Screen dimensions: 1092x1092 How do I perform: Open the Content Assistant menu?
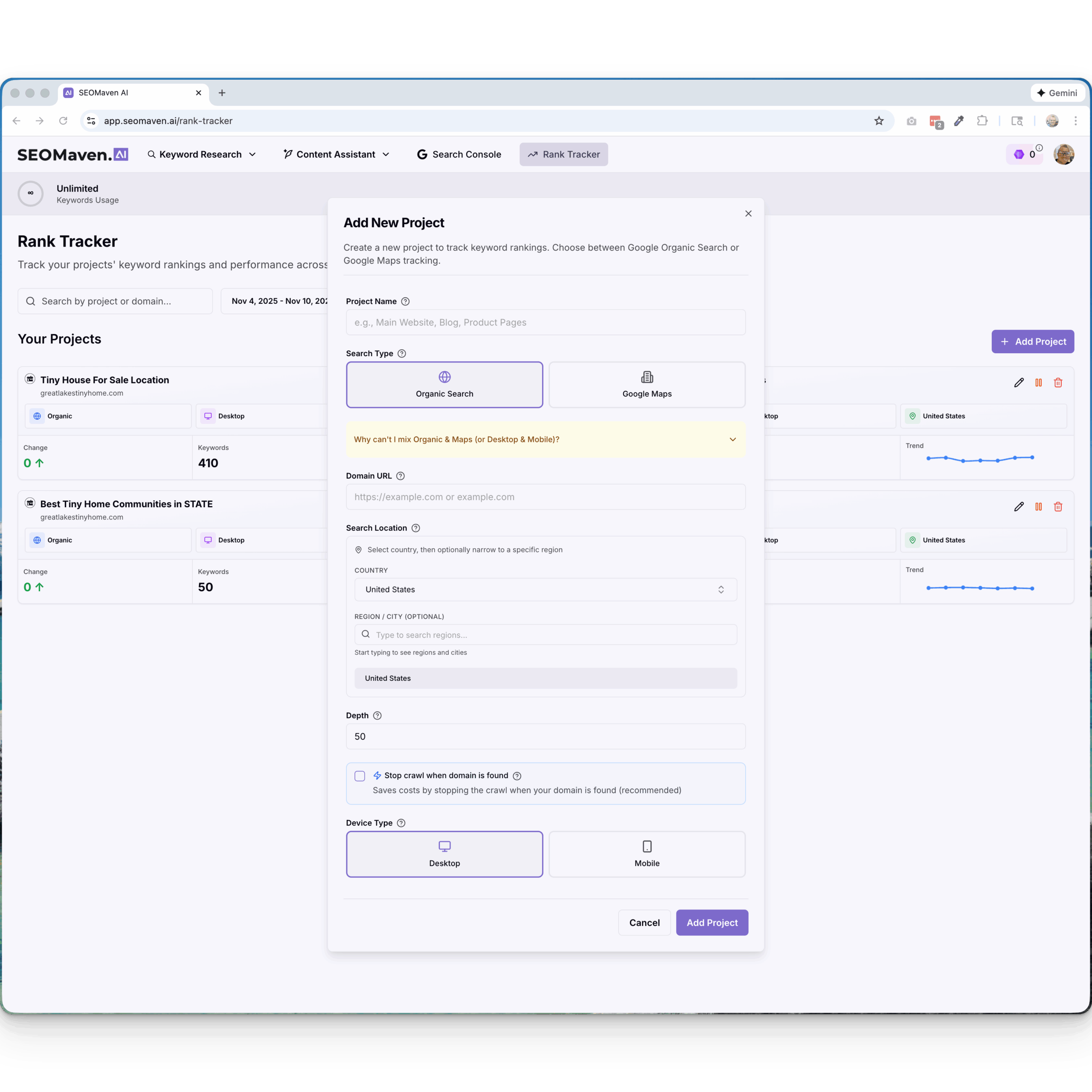tap(336, 154)
